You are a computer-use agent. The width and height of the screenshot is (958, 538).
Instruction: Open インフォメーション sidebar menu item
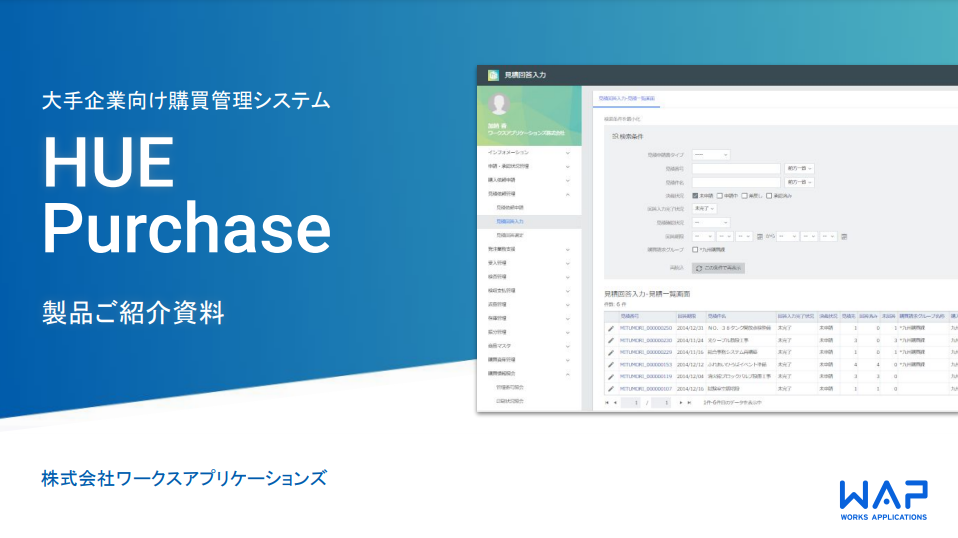coord(529,153)
